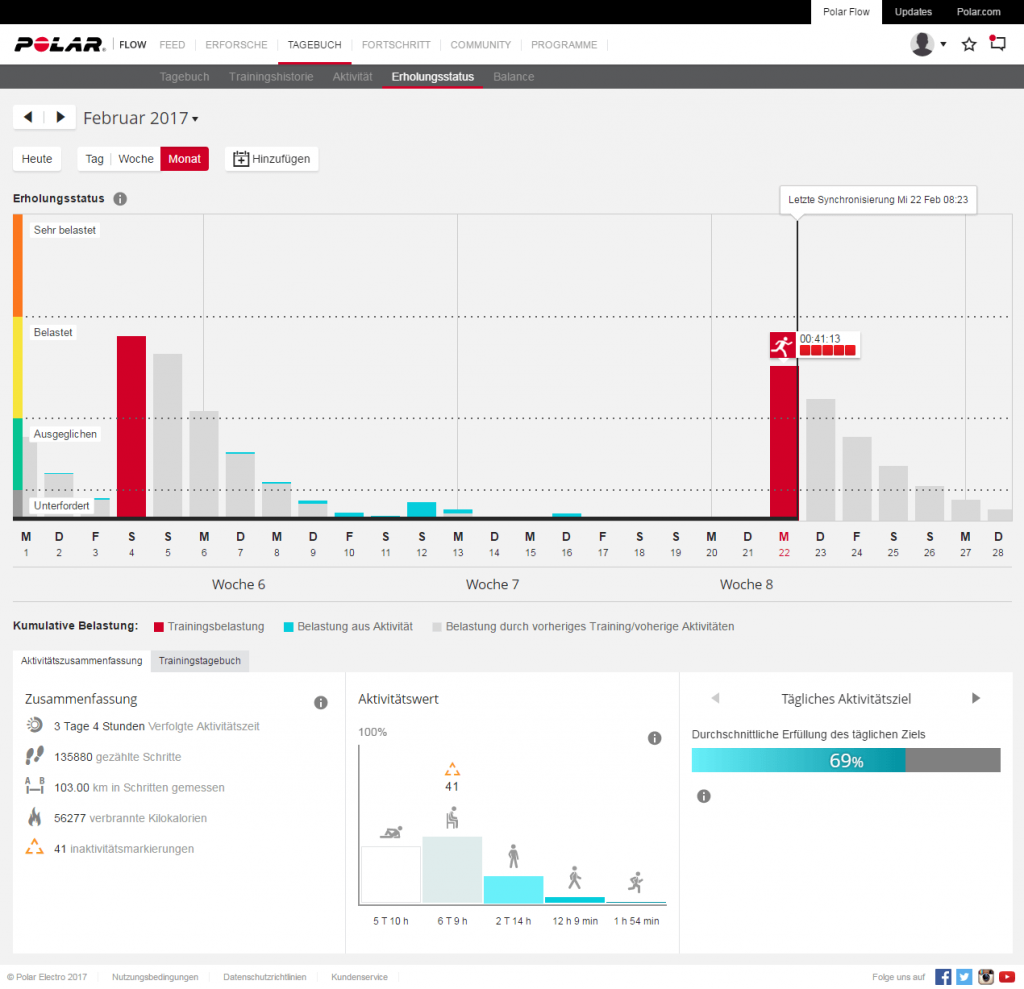1024x989 pixels.
Task: Click the red running training icon on chart
Action: click(782, 346)
